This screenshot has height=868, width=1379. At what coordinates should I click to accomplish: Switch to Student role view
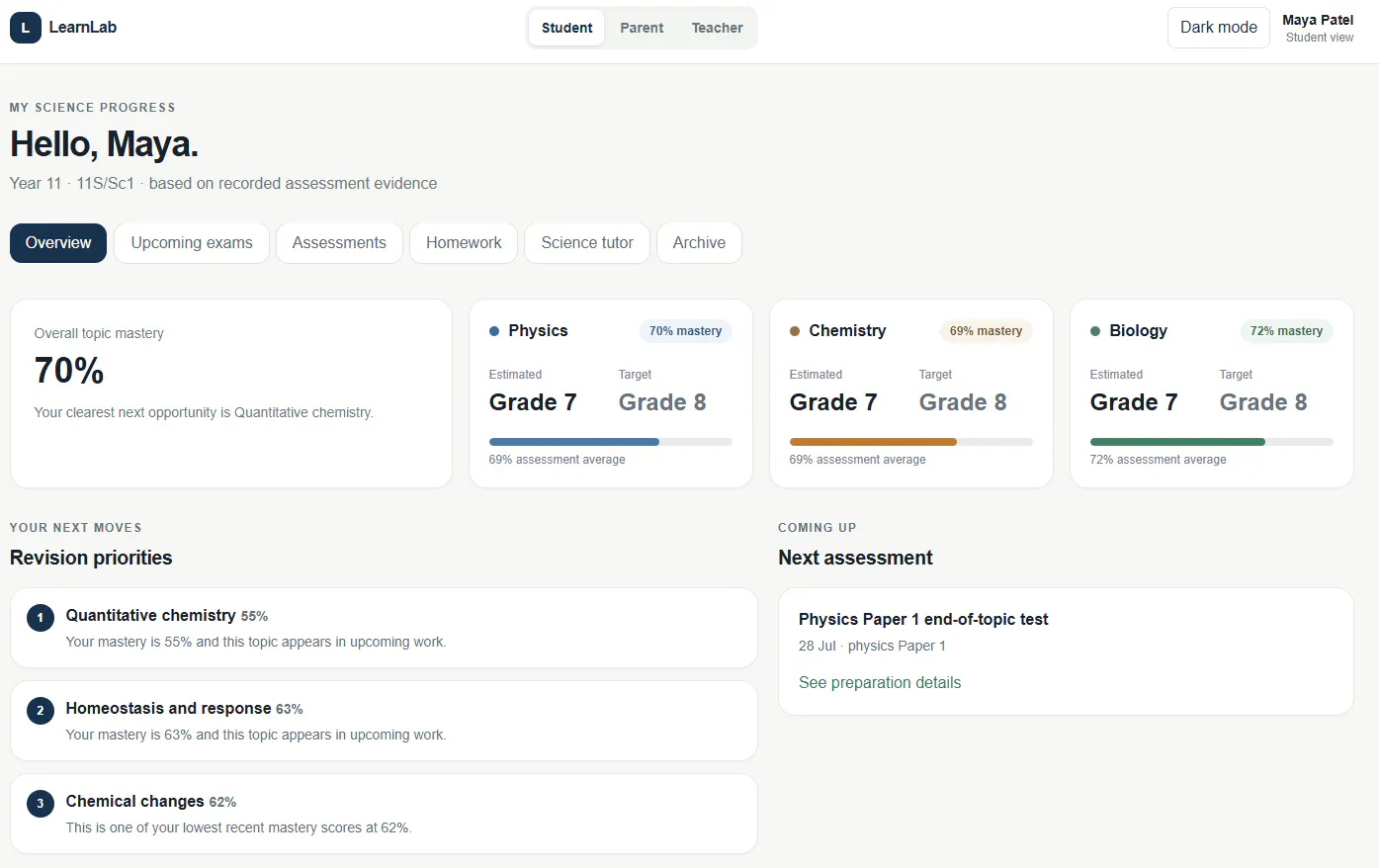click(x=566, y=28)
